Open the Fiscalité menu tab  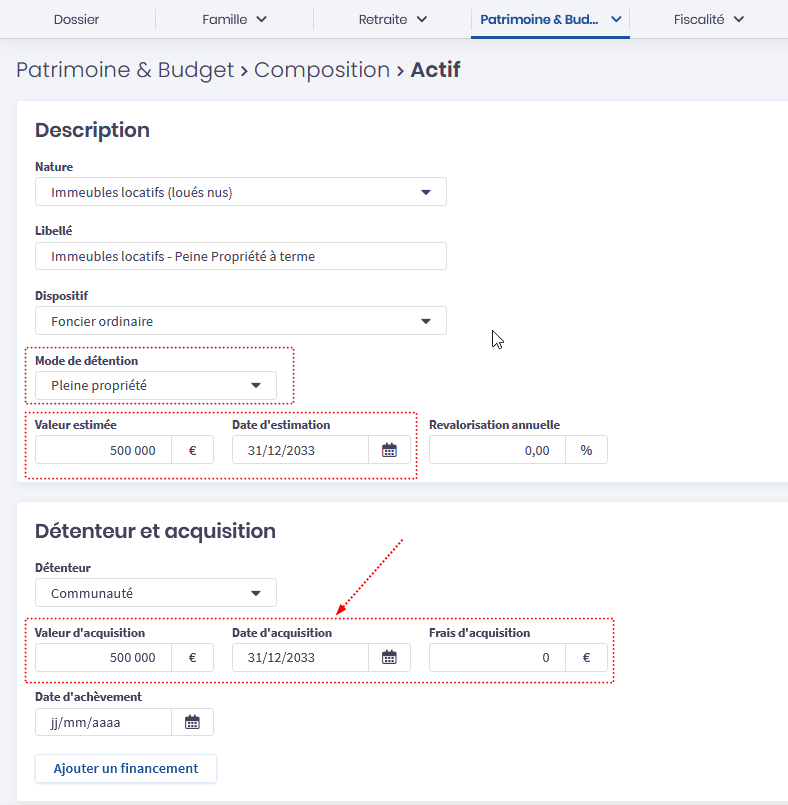point(708,19)
